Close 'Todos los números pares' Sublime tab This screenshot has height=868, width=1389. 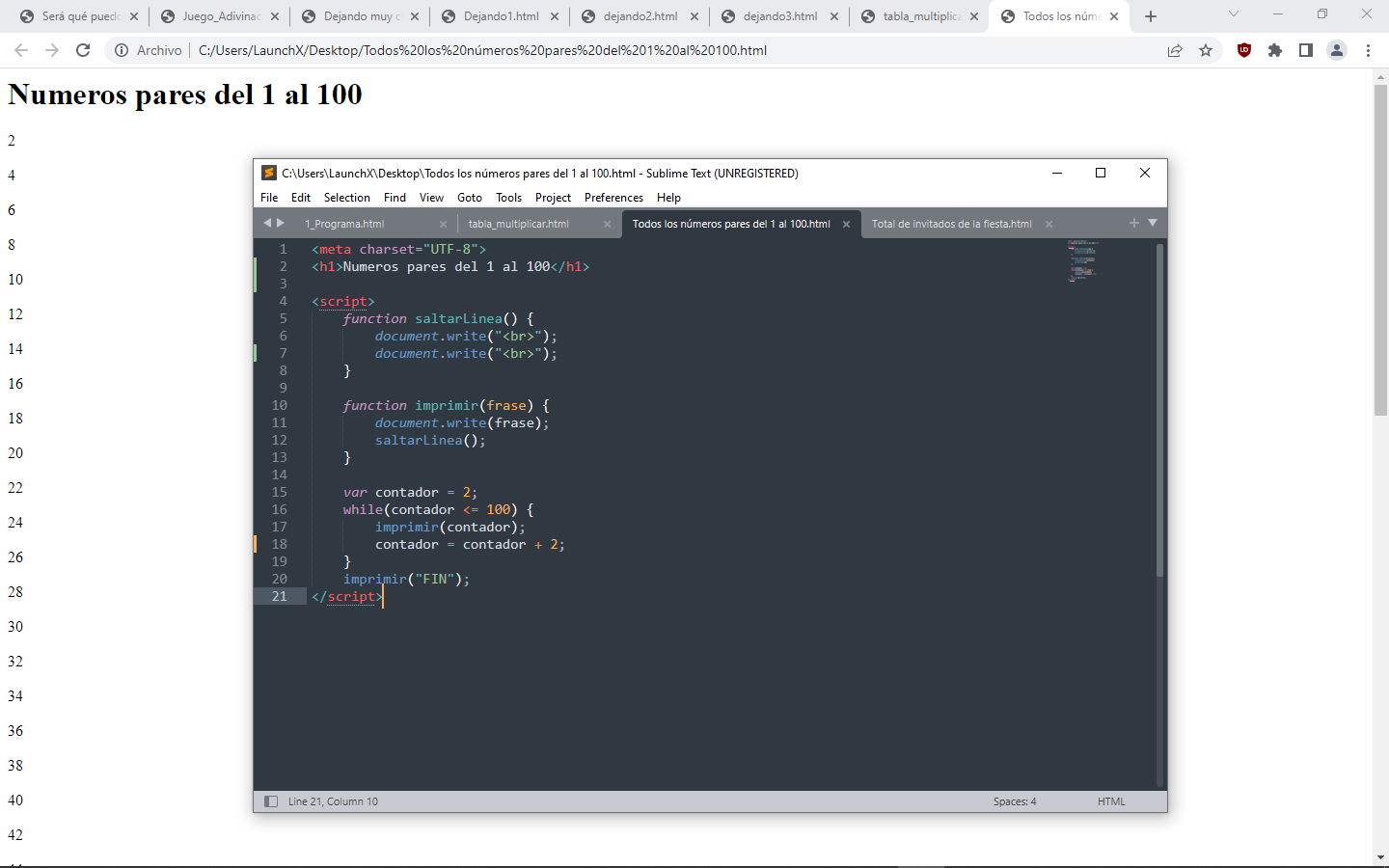(x=846, y=224)
